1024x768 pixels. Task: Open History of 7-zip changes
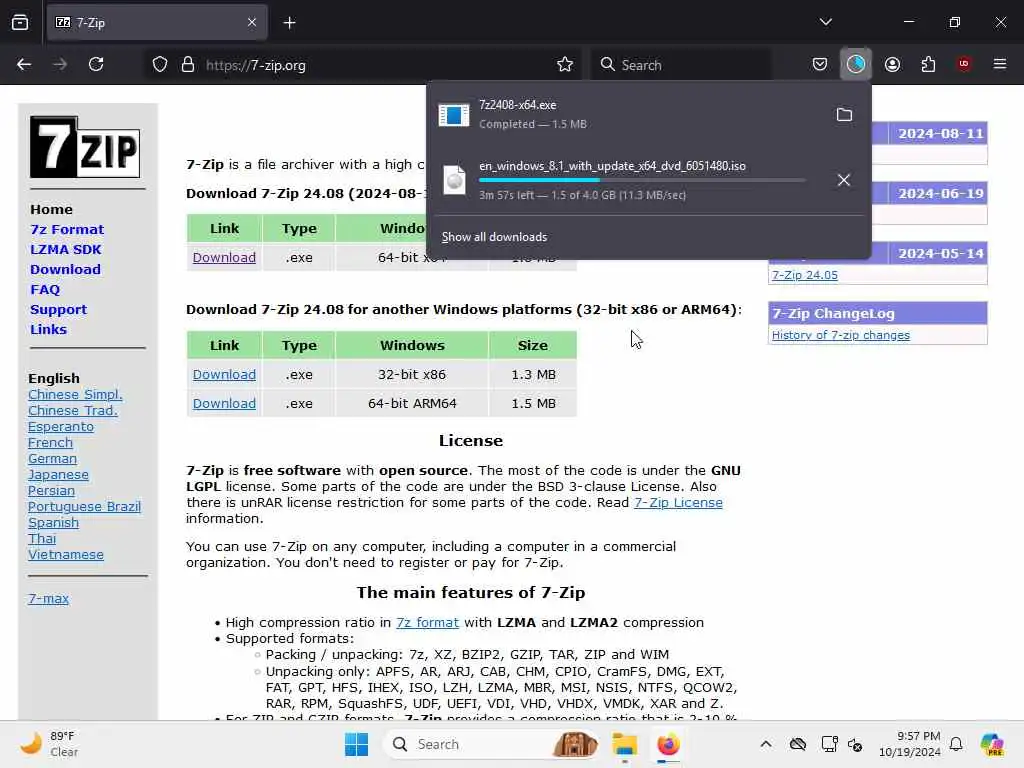coord(840,335)
